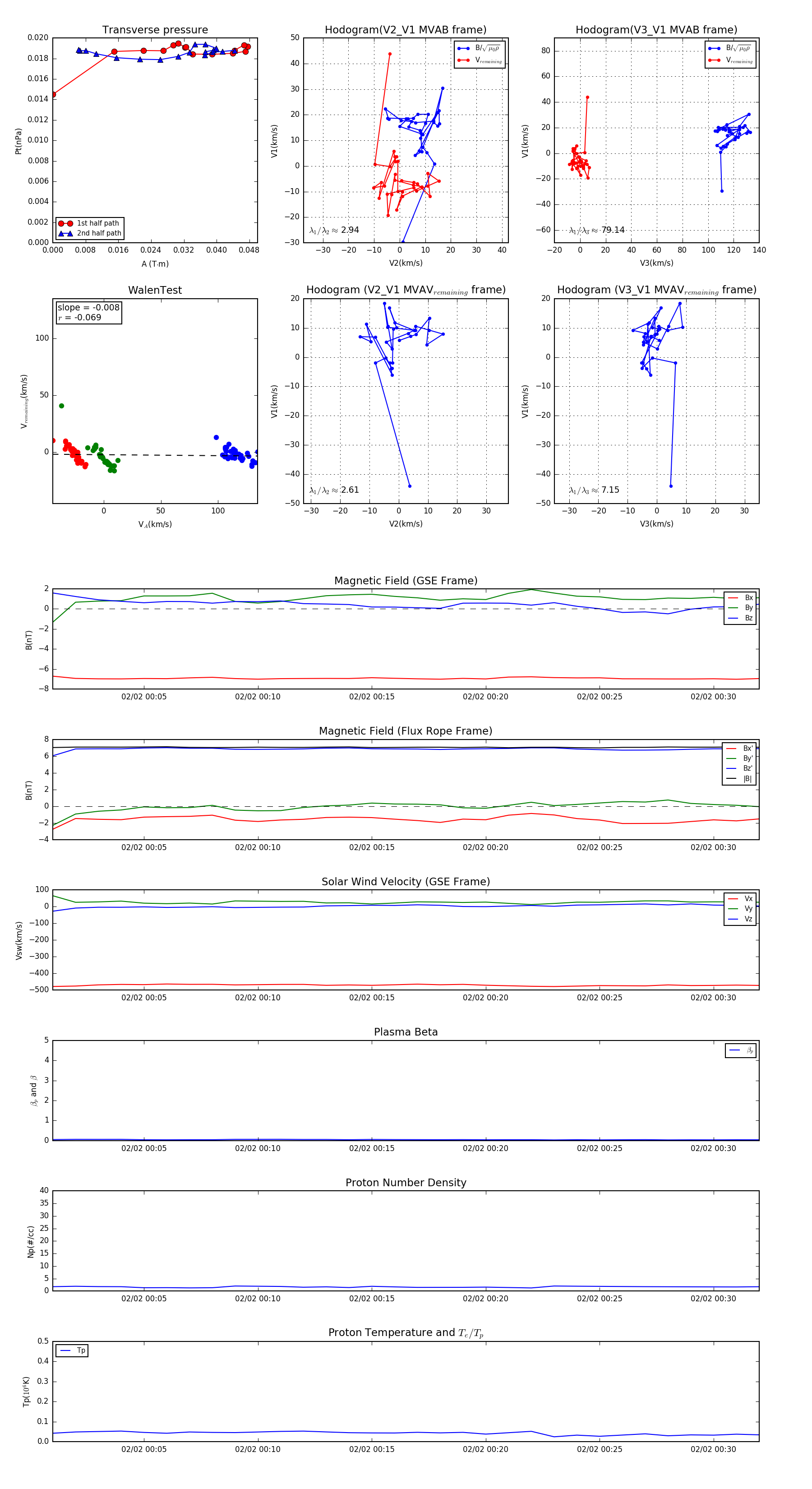This screenshot has height=1489, width=812.
Task: Click the 'Magnetic Field (GSE Frame)' title
Action: click(x=406, y=581)
